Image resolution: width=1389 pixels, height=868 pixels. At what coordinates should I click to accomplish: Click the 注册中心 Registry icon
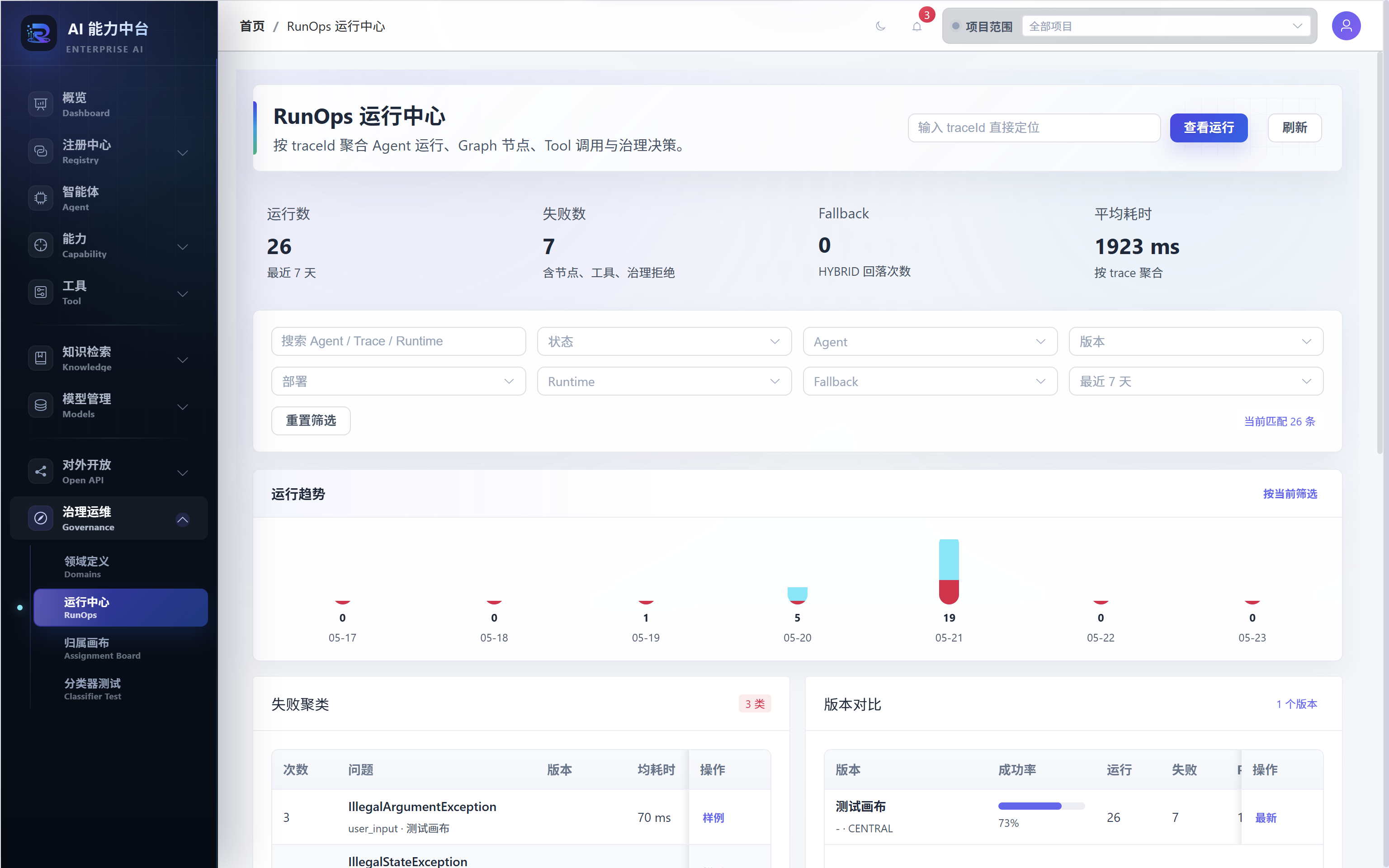coord(41,151)
